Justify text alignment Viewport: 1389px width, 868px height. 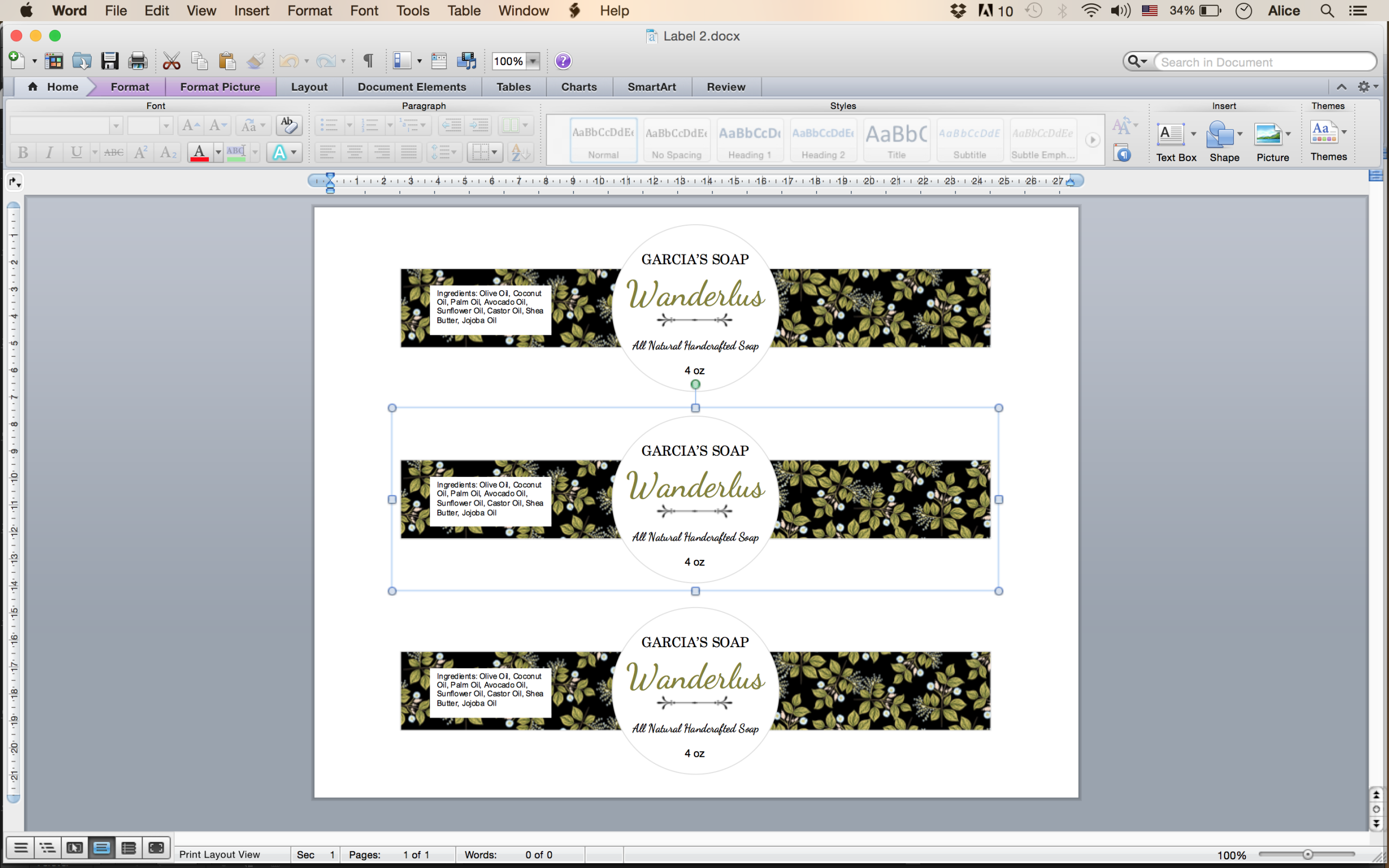(x=409, y=152)
